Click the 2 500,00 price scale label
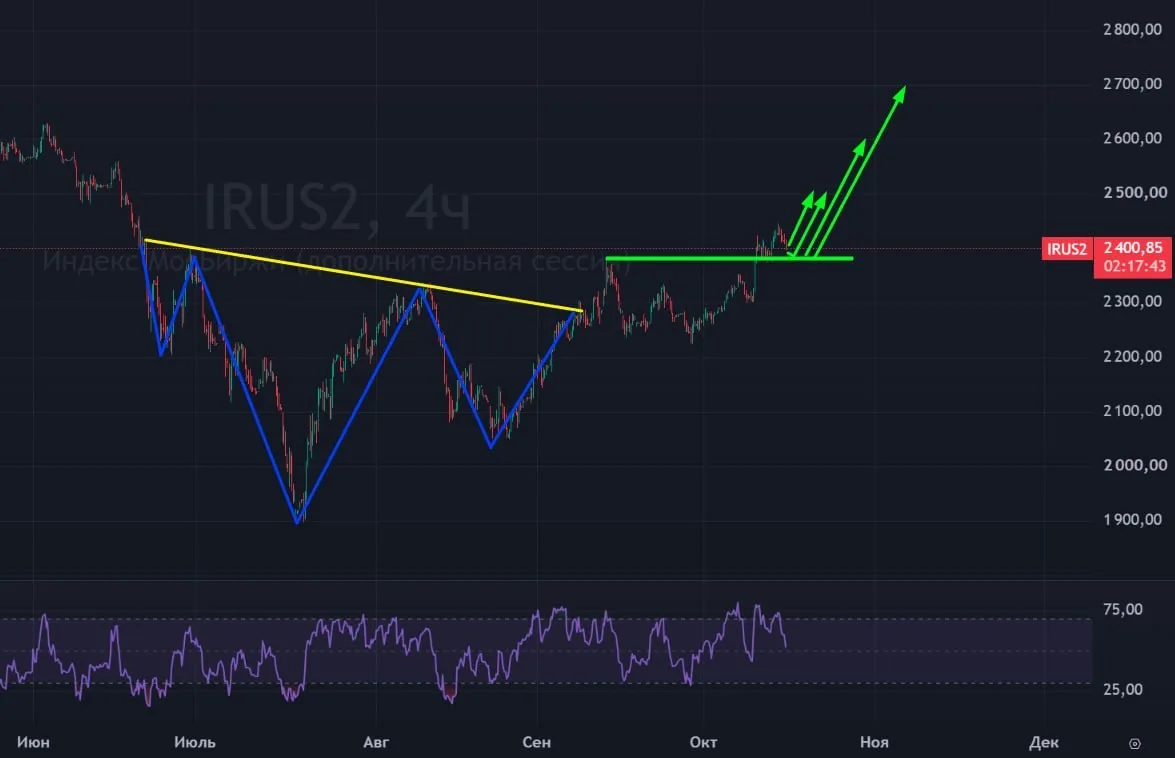 click(x=1135, y=192)
